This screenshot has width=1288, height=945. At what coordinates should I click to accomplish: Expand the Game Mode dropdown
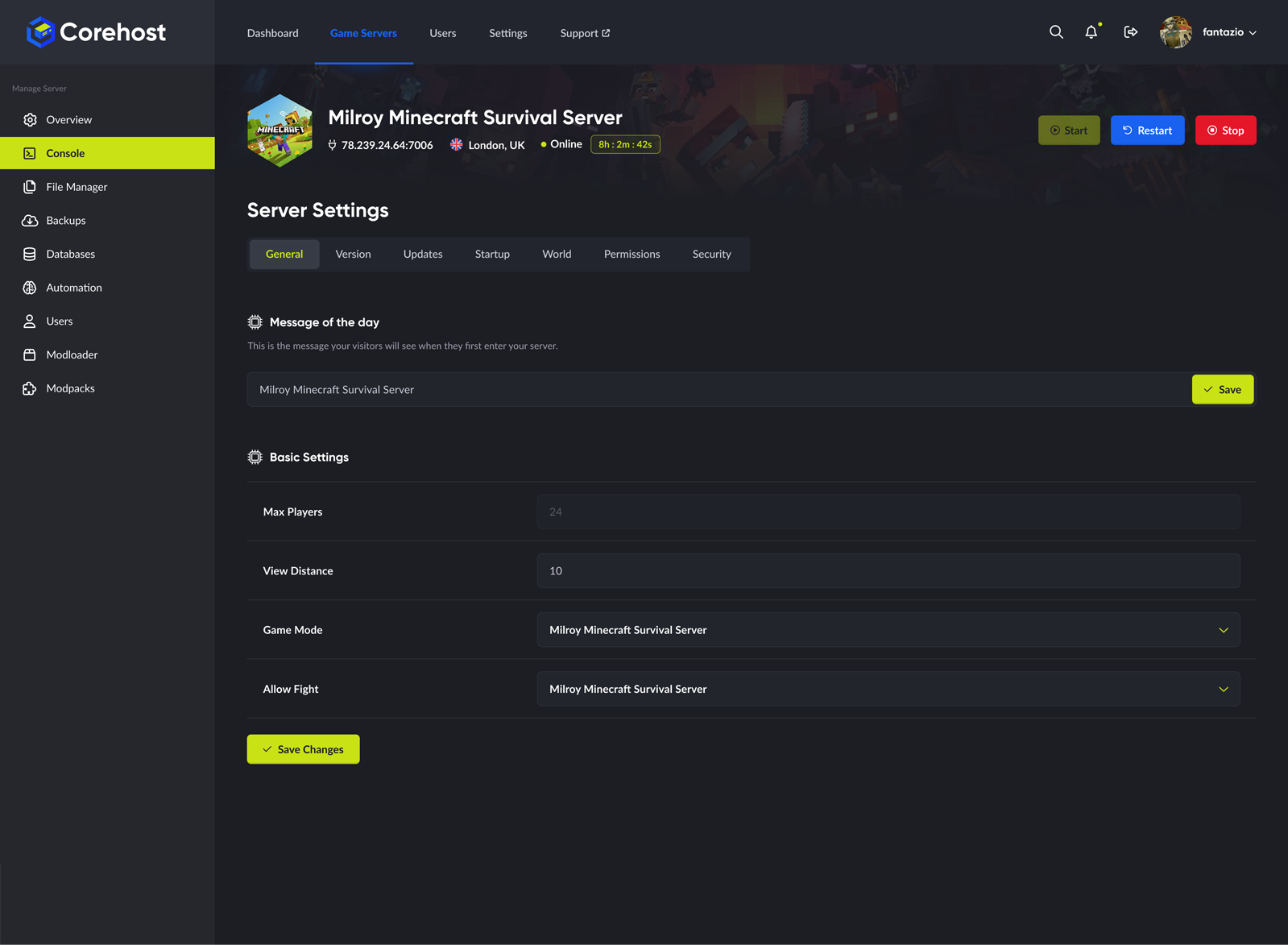pyautogui.click(x=888, y=630)
